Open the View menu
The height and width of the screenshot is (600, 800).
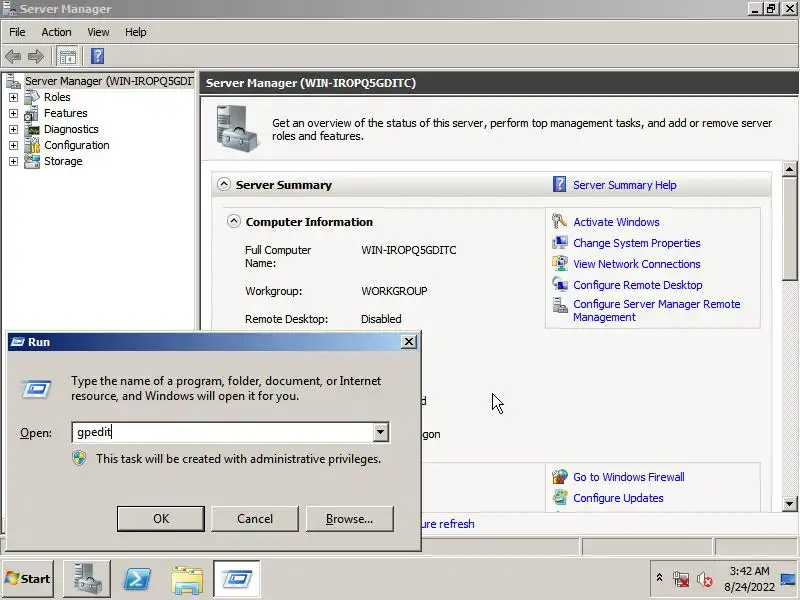click(x=98, y=32)
